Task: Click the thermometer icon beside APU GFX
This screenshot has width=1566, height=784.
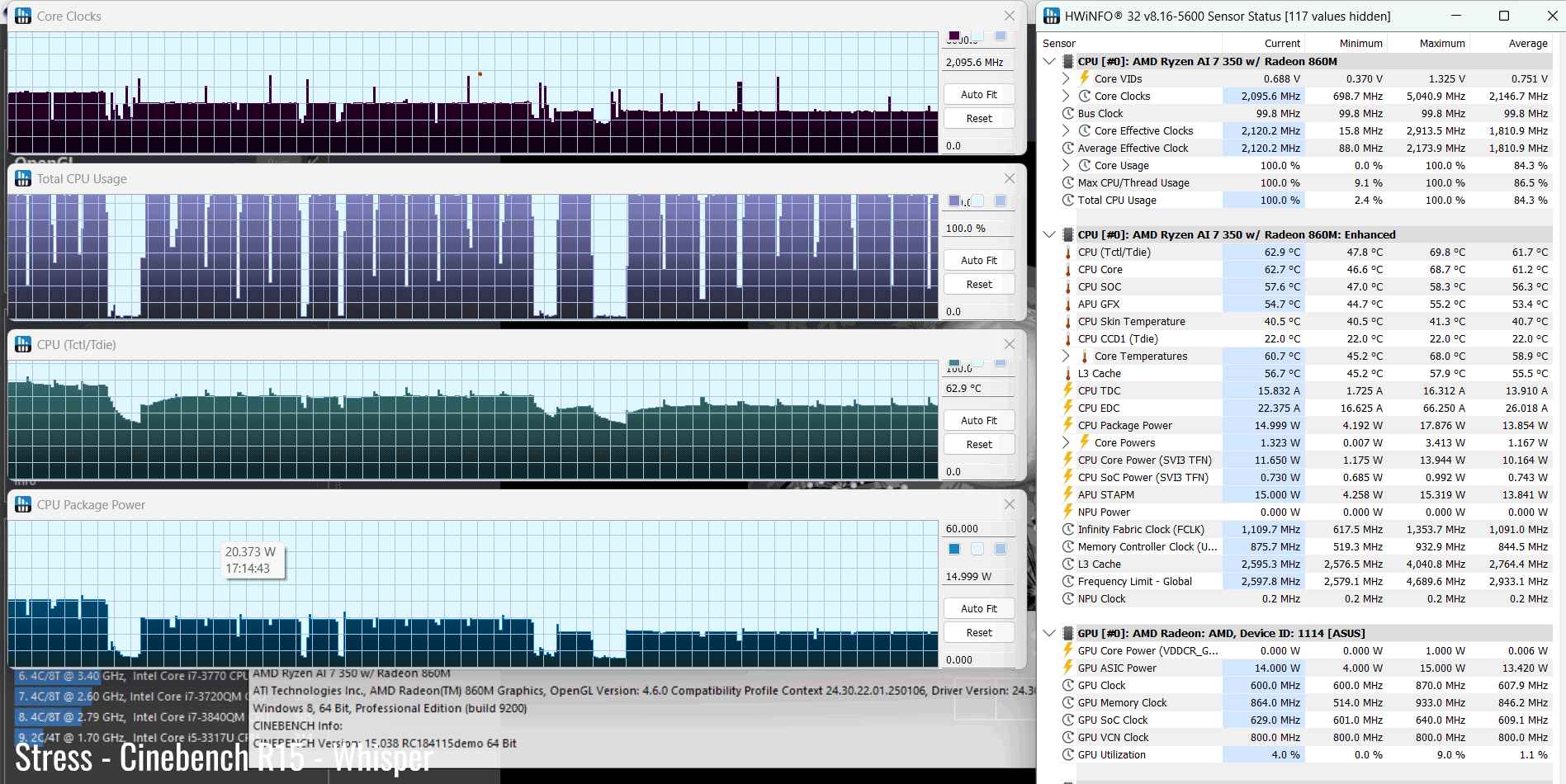Action: (1068, 305)
